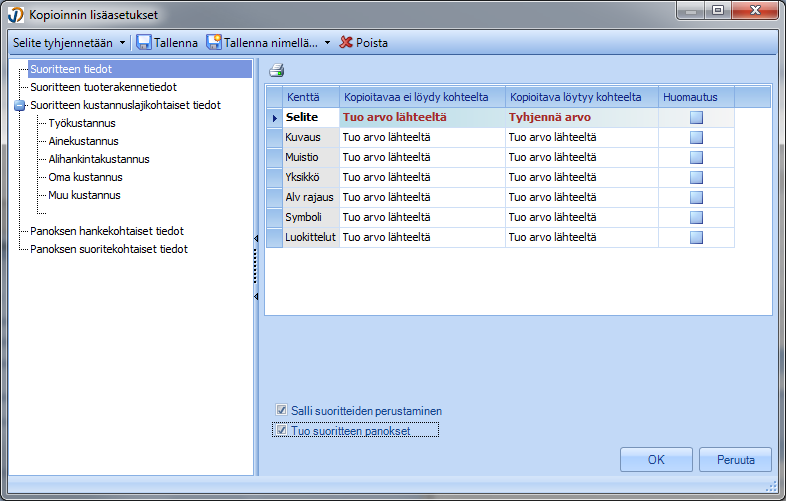Select Panoksen hankekohtaiset tiedot item
This screenshot has width=786, height=501.
107,231
